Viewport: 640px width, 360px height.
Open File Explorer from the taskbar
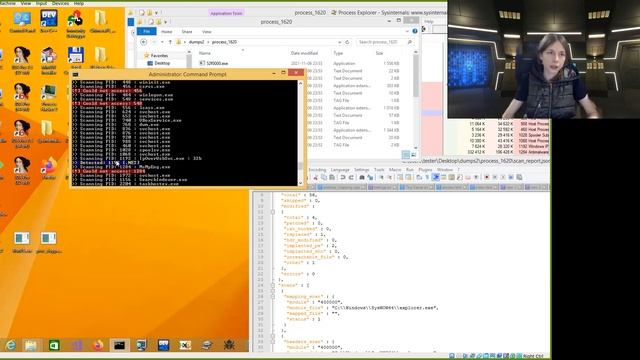coord(31,345)
